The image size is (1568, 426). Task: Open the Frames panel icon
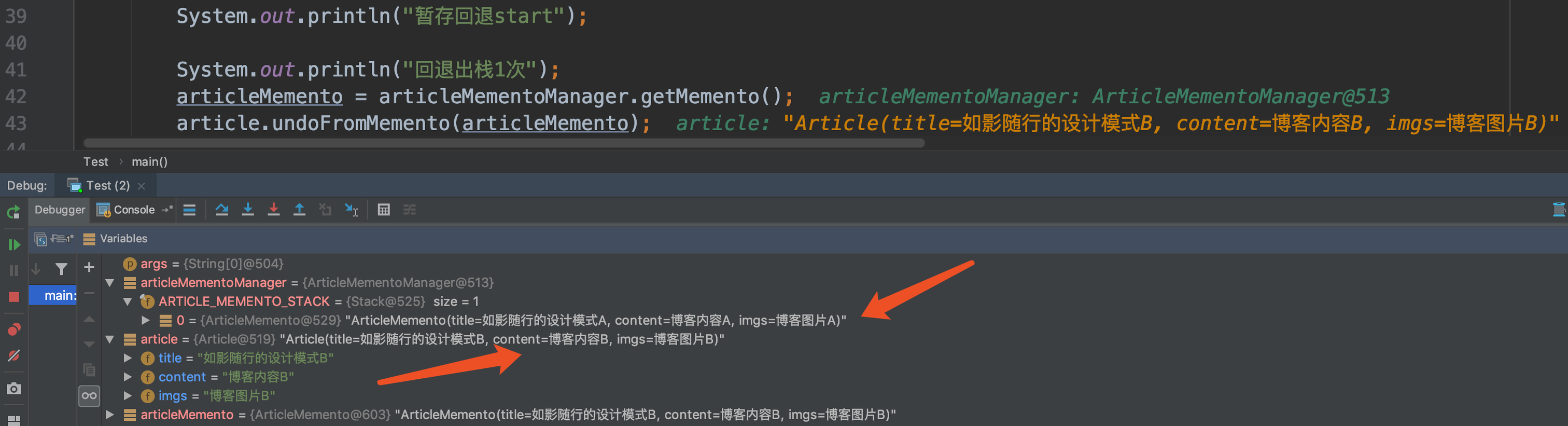[41, 239]
